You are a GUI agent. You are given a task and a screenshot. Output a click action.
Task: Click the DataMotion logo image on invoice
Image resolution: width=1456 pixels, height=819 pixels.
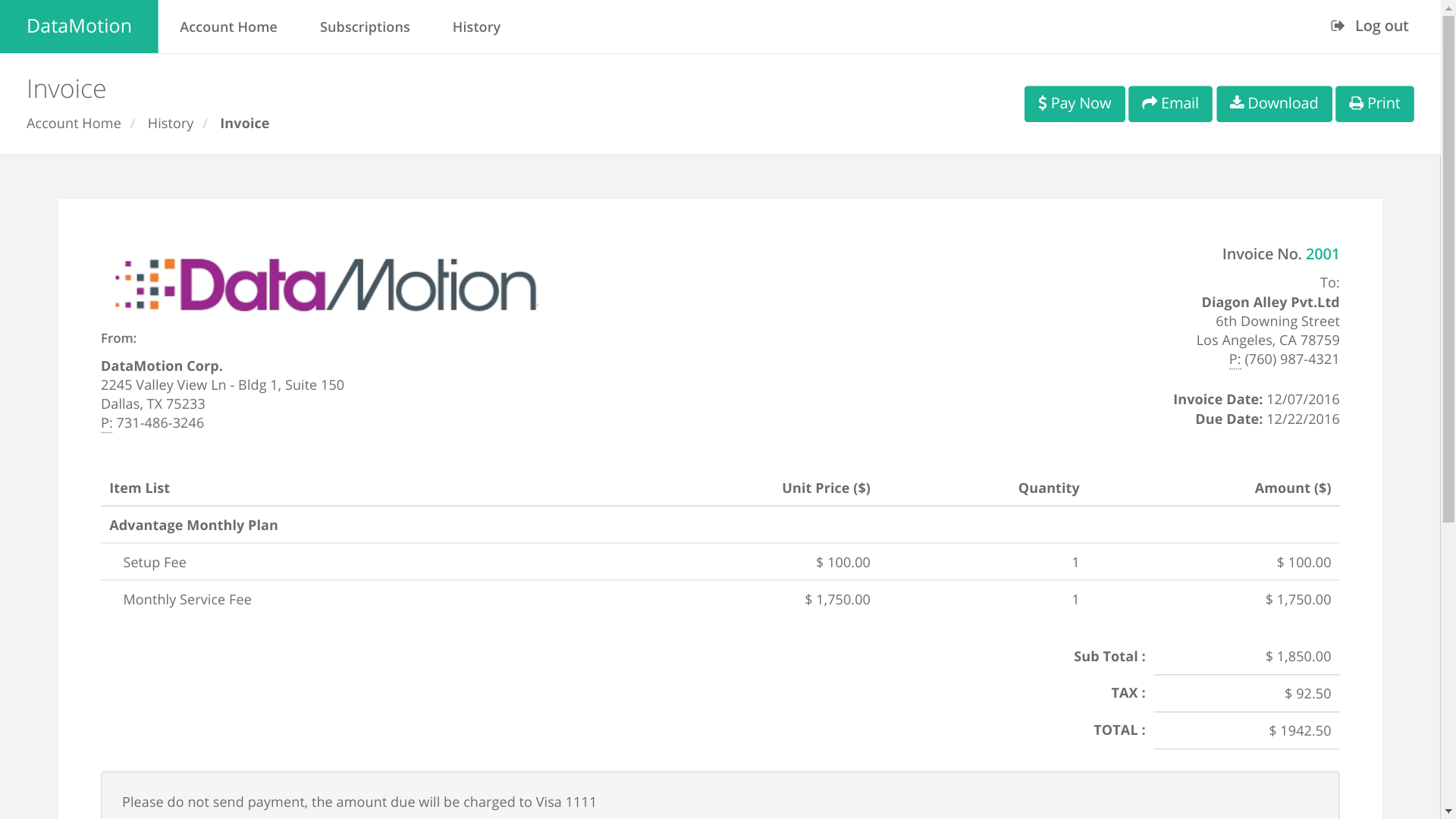(x=327, y=284)
